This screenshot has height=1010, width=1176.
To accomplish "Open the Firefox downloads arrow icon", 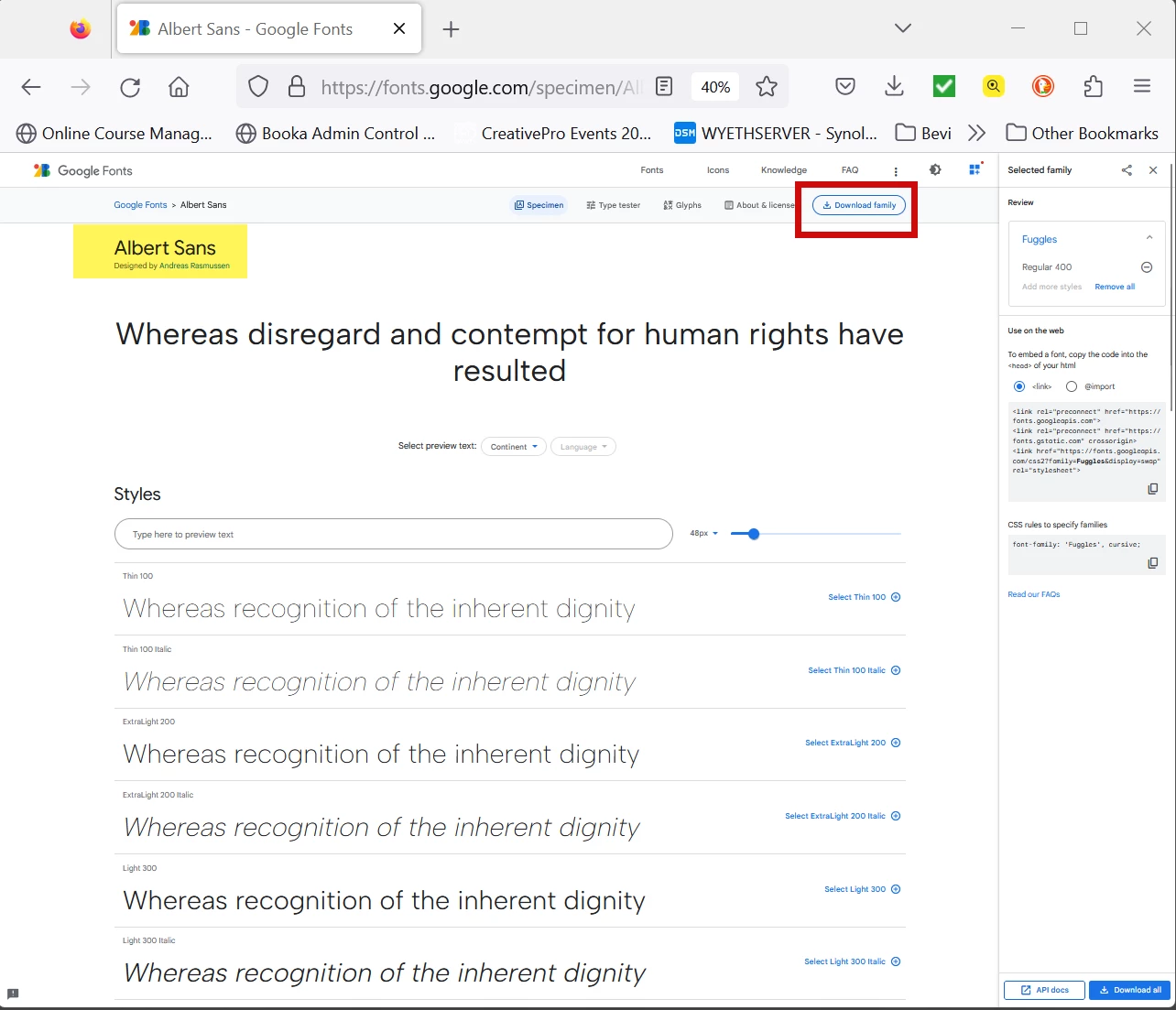I will click(x=895, y=87).
